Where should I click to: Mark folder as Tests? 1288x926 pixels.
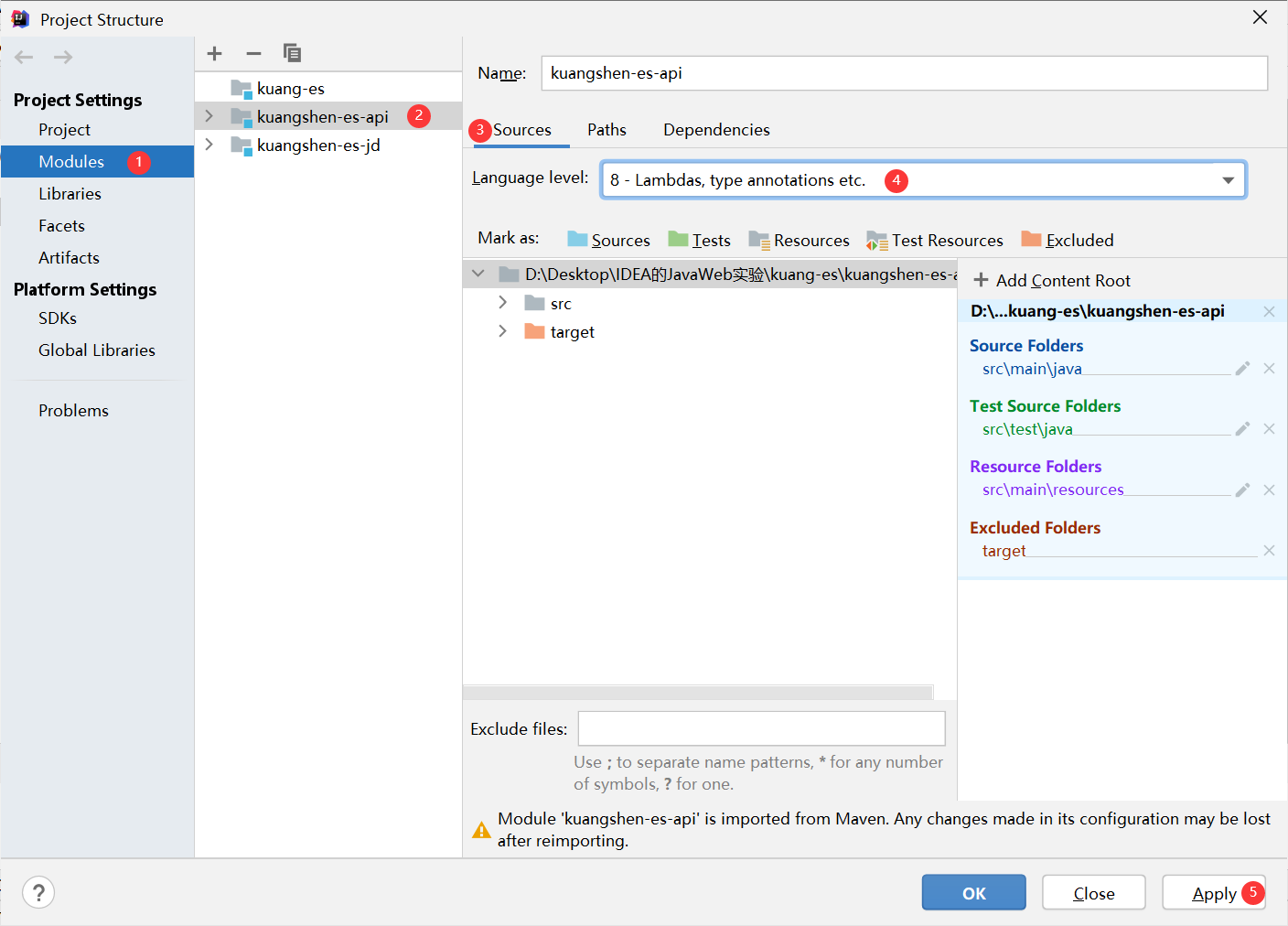pyautogui.click(x=700, y=241)
